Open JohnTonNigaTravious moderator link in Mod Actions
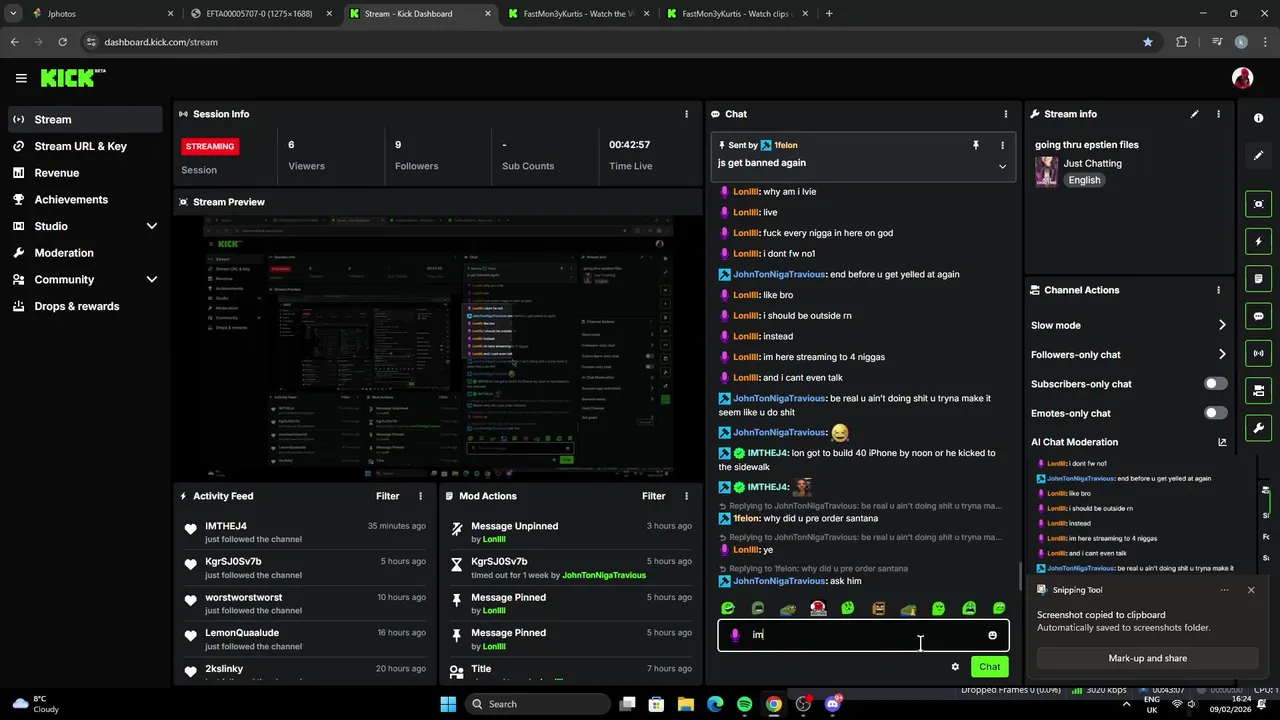The image size is (1280, 720). pos(604,575)
